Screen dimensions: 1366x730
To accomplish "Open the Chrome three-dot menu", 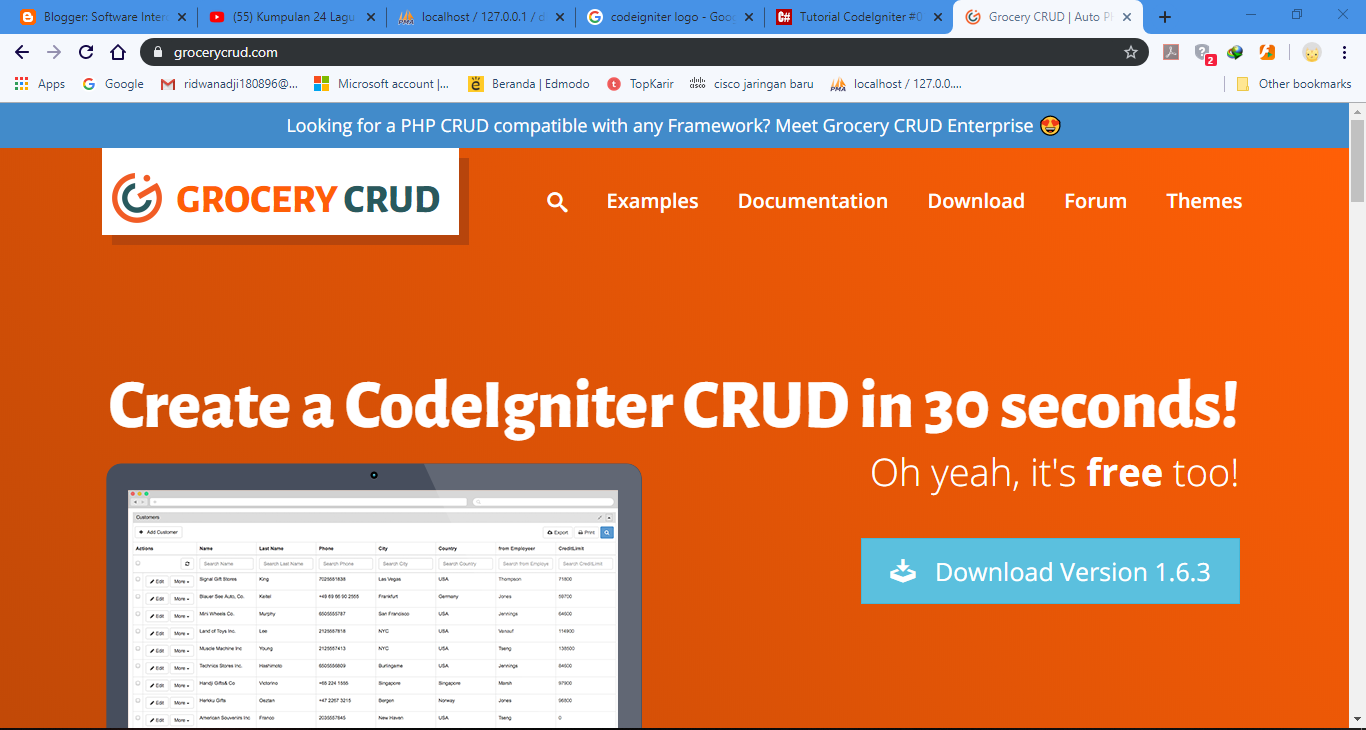I will click(x=1345, y=52).
